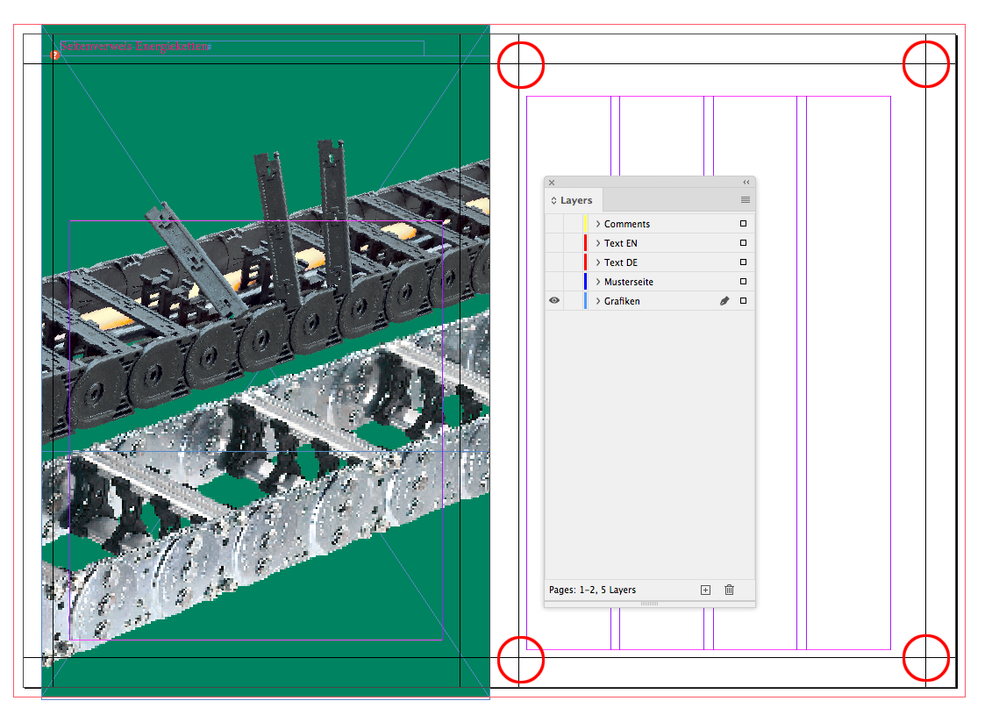This screenshot has height=724, width=999.
Task: Click the yellow color bar of Comments layer
Action: click(585, 224)
